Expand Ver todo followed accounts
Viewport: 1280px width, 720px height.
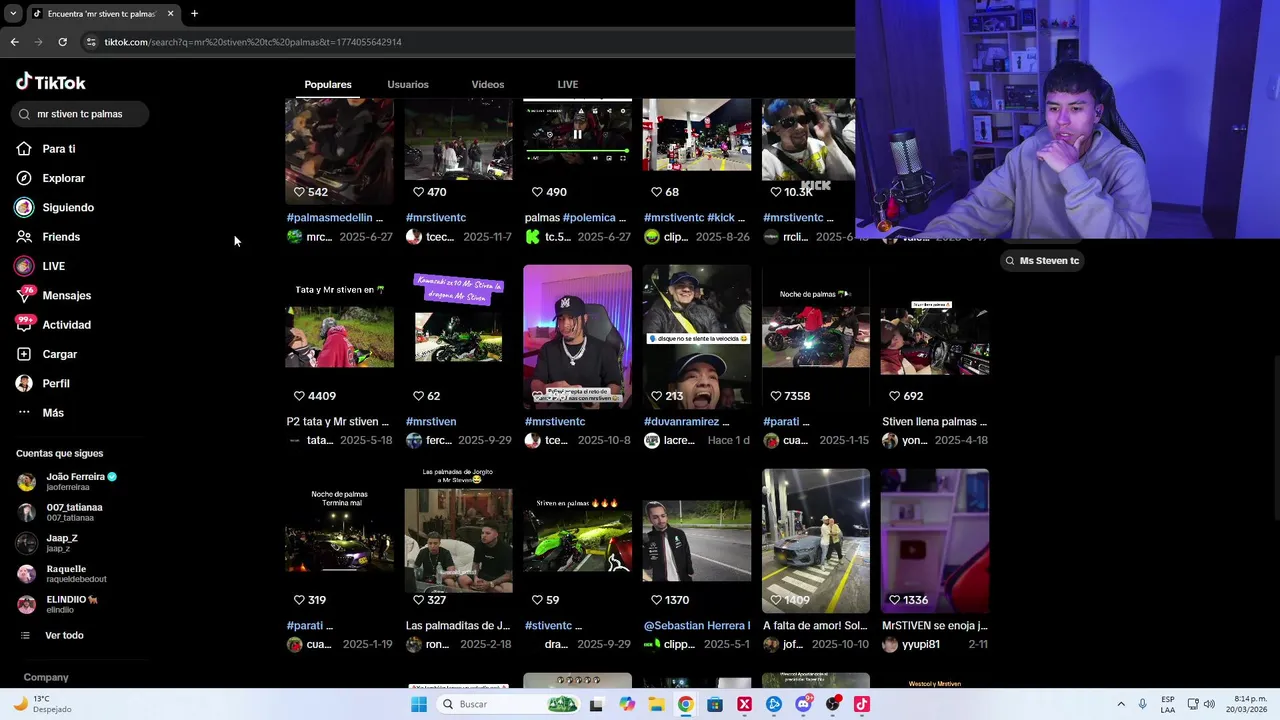click(x=52, y=635)
